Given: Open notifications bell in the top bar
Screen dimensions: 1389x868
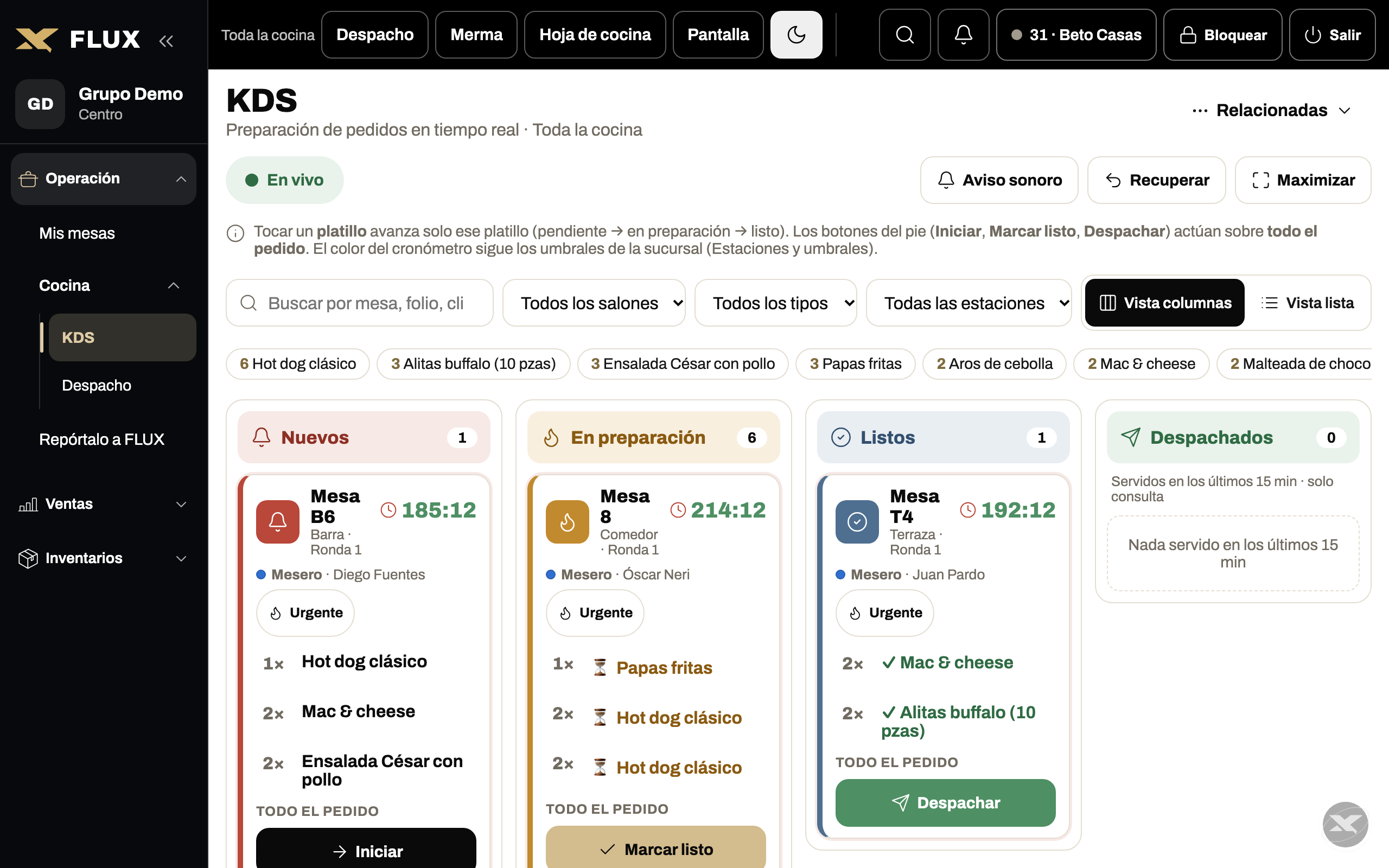Looking at the screenshot, I should 963,35.
